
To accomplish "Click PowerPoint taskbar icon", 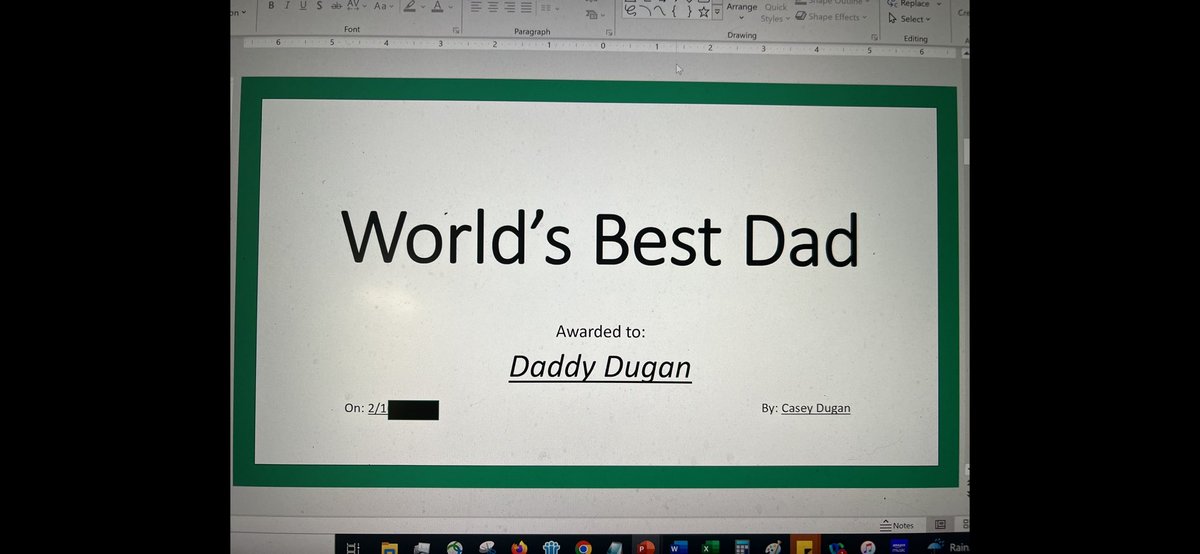I will [x=646, y=547].
